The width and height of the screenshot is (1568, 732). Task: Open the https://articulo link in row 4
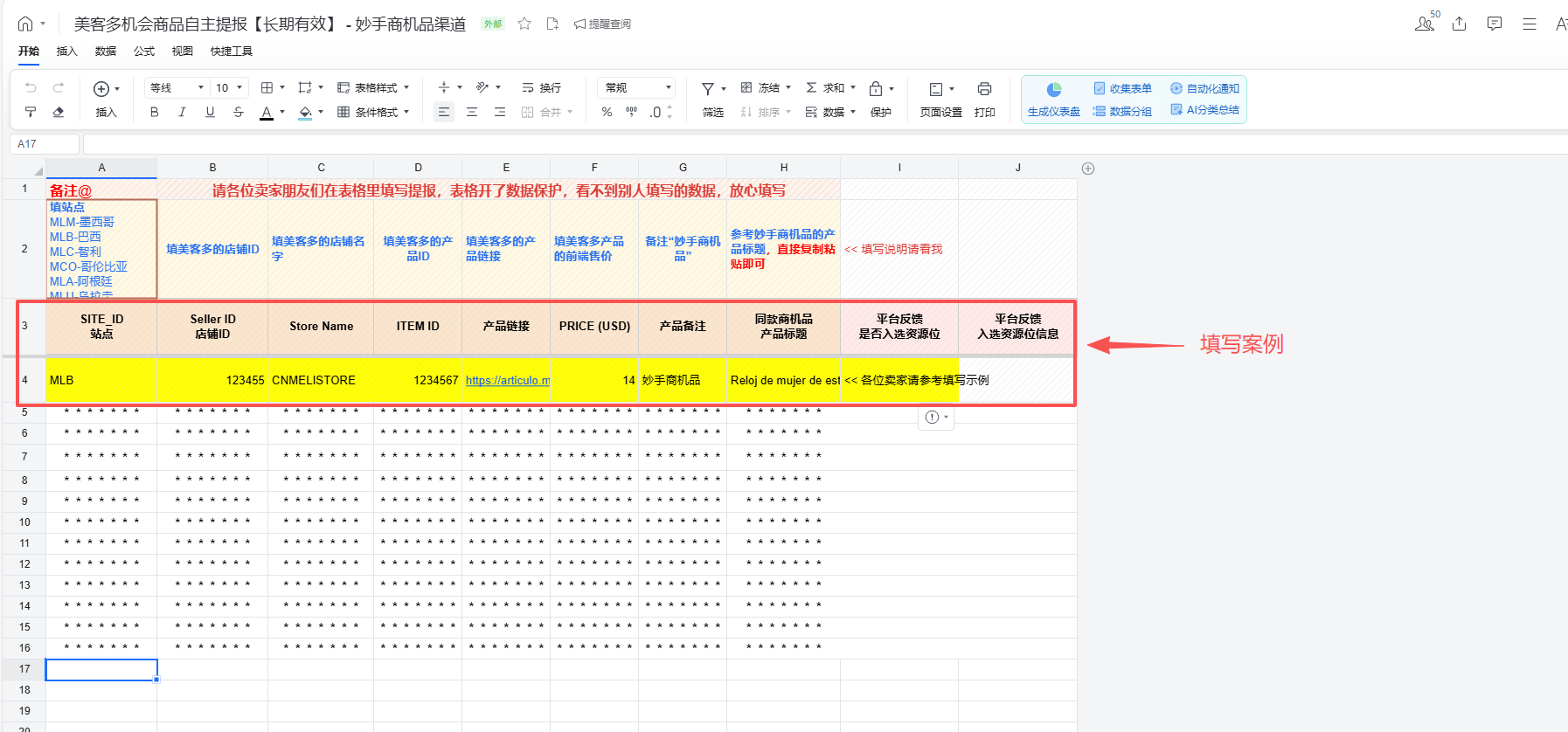click(x=507, y=380)
